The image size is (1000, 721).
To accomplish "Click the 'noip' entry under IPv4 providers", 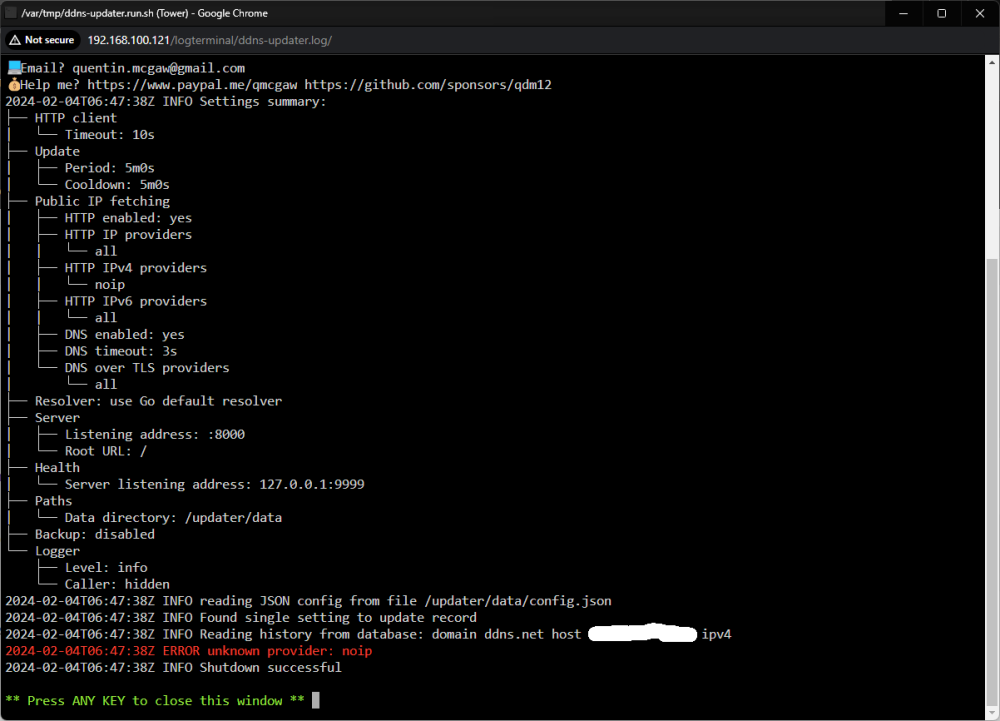I will [110, 284].
